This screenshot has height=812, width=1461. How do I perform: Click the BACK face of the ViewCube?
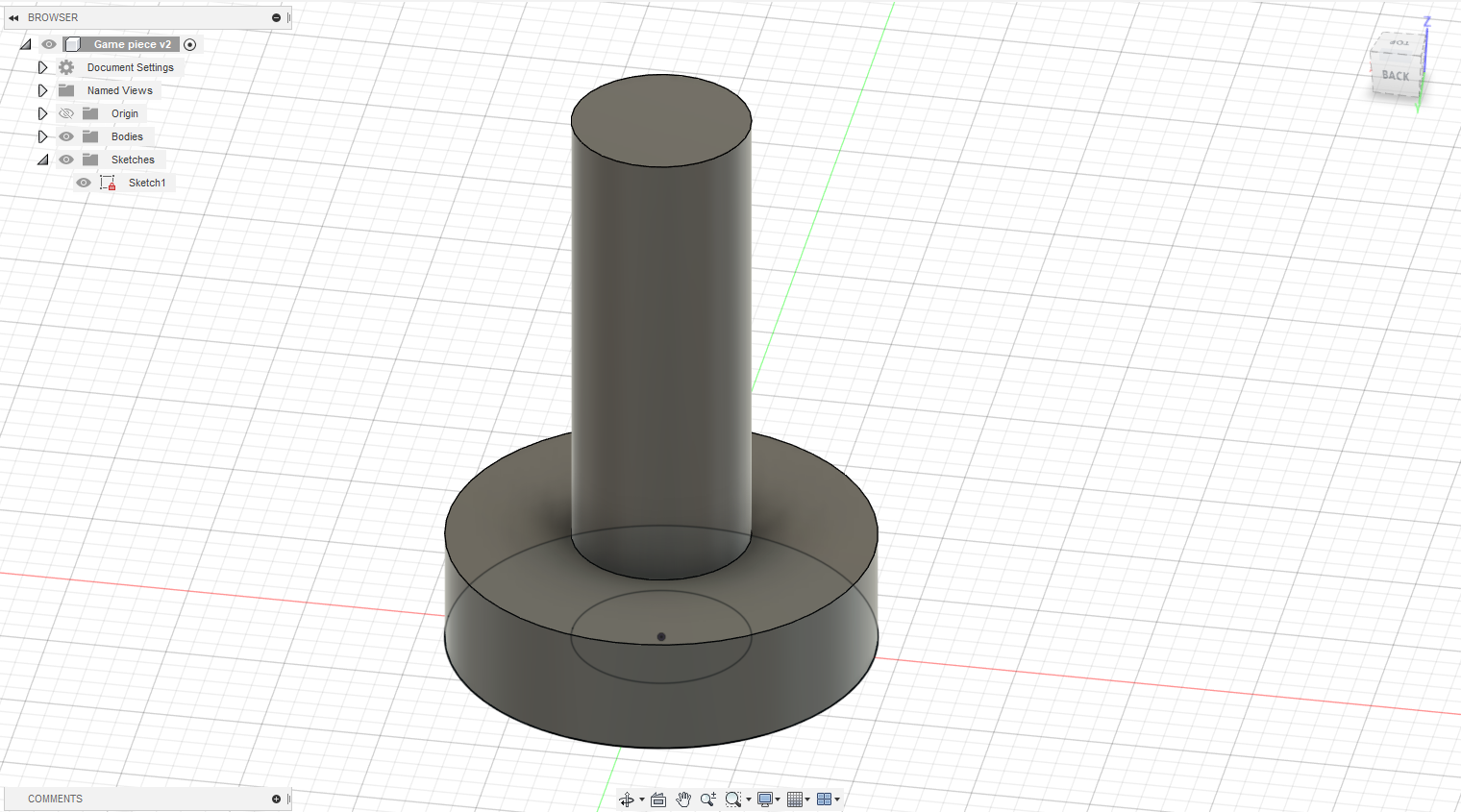[1396, 76]
